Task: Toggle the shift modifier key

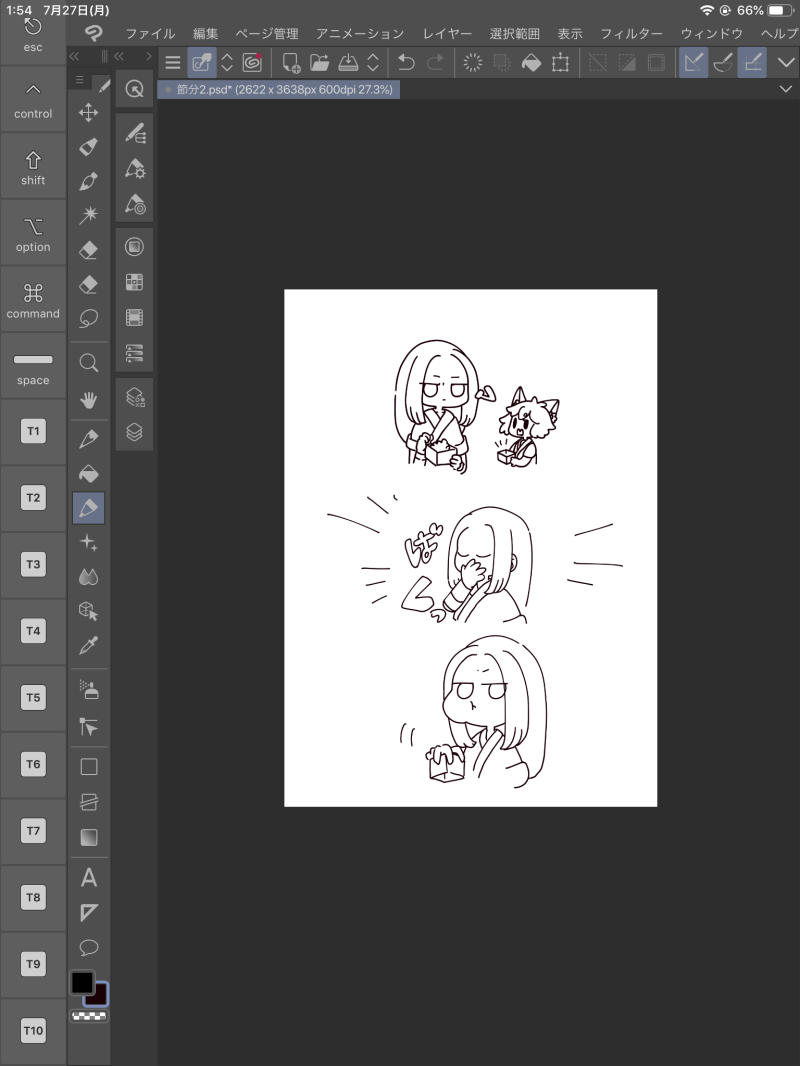Action: [x=33, y=167]
